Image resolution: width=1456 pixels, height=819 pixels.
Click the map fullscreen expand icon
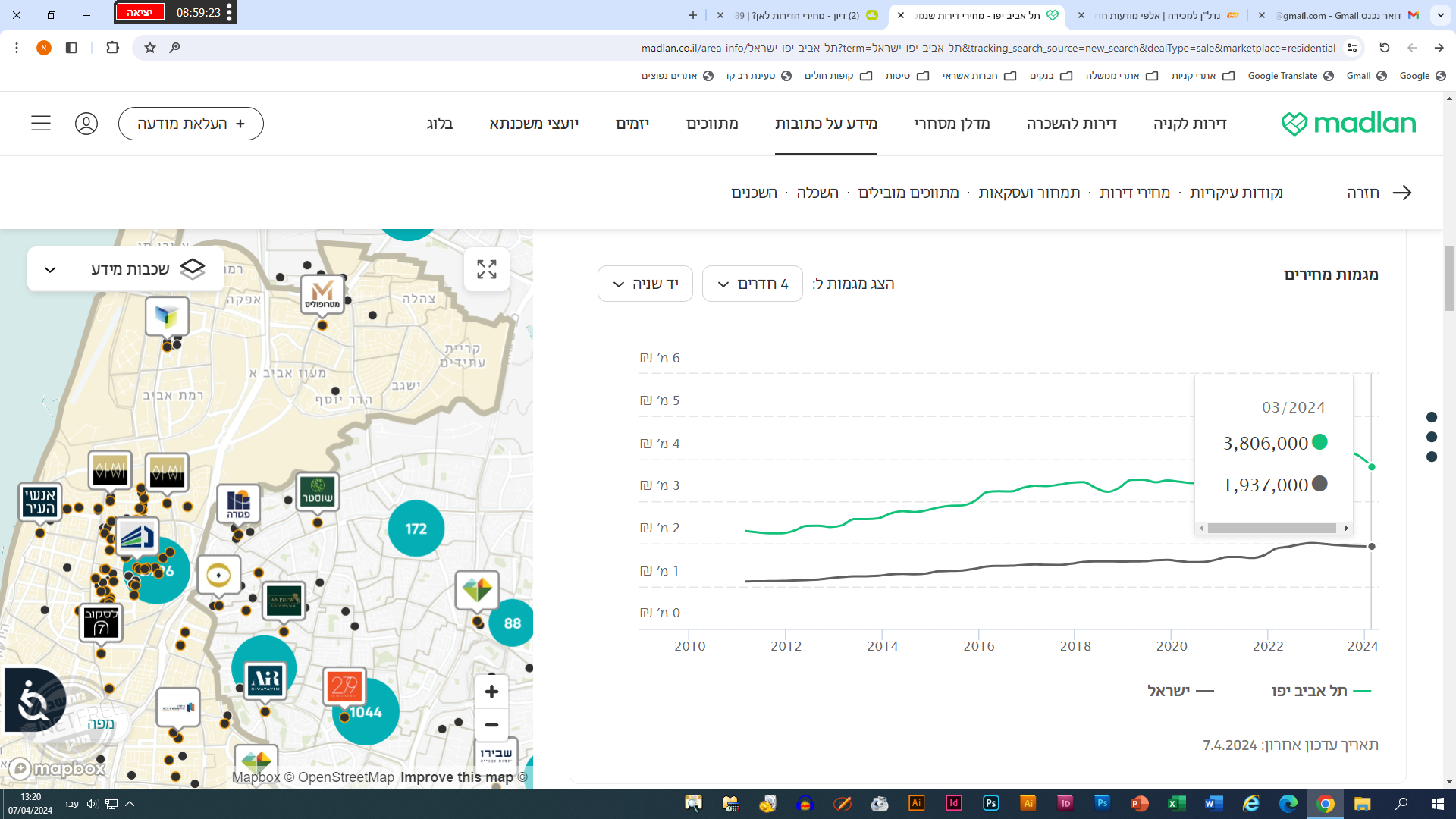tap(486, 269)
